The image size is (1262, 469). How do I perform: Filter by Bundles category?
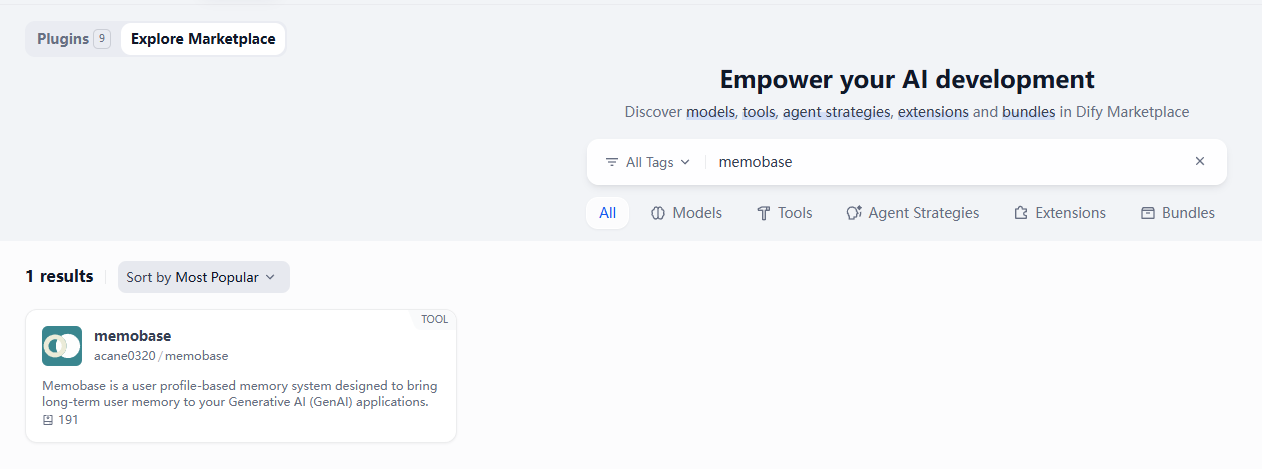[1177, 213]
